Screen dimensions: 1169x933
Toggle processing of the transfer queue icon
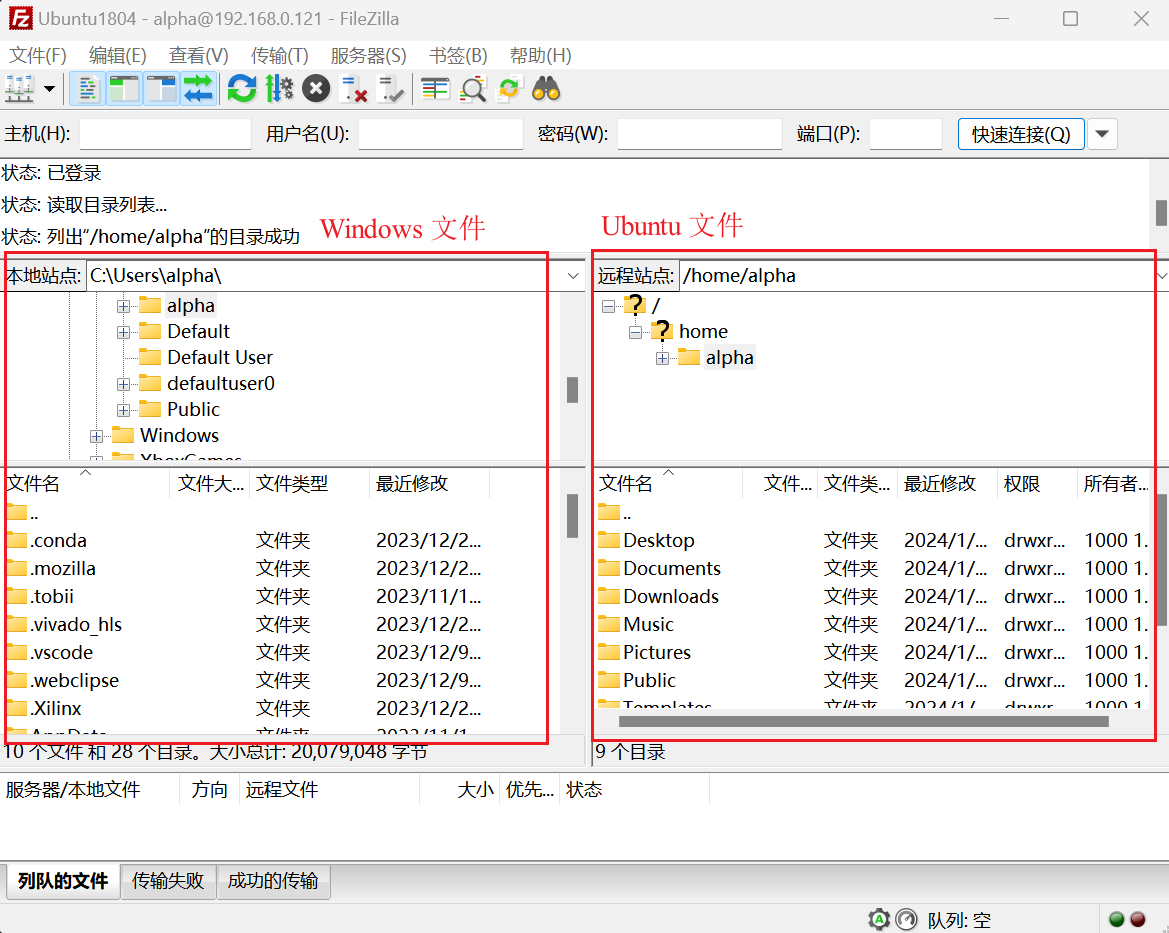point(279,89)
